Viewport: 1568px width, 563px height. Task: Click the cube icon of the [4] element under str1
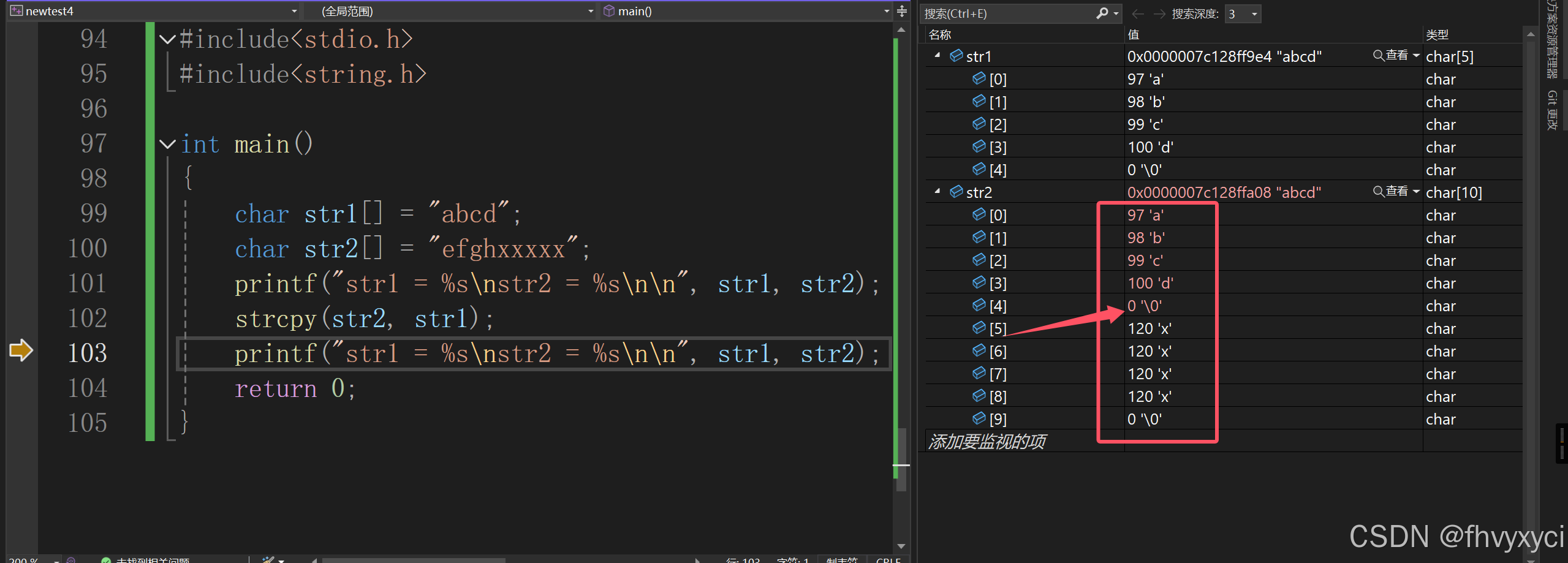coord(979,169)
